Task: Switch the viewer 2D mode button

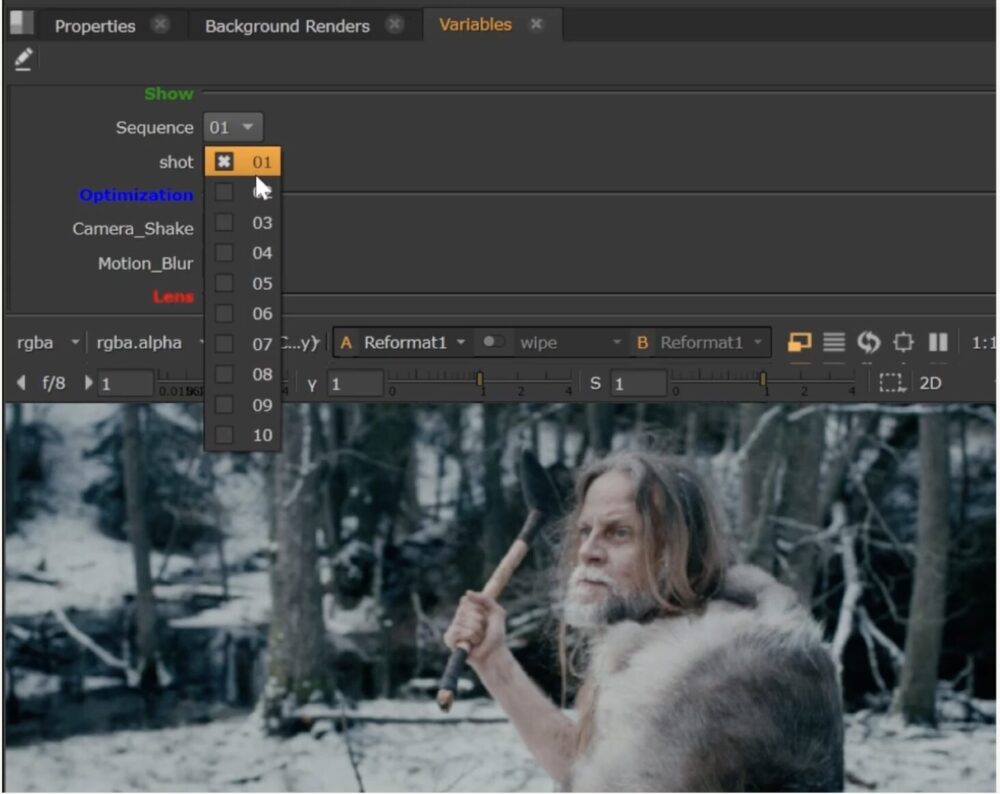Action: point(930,383)
